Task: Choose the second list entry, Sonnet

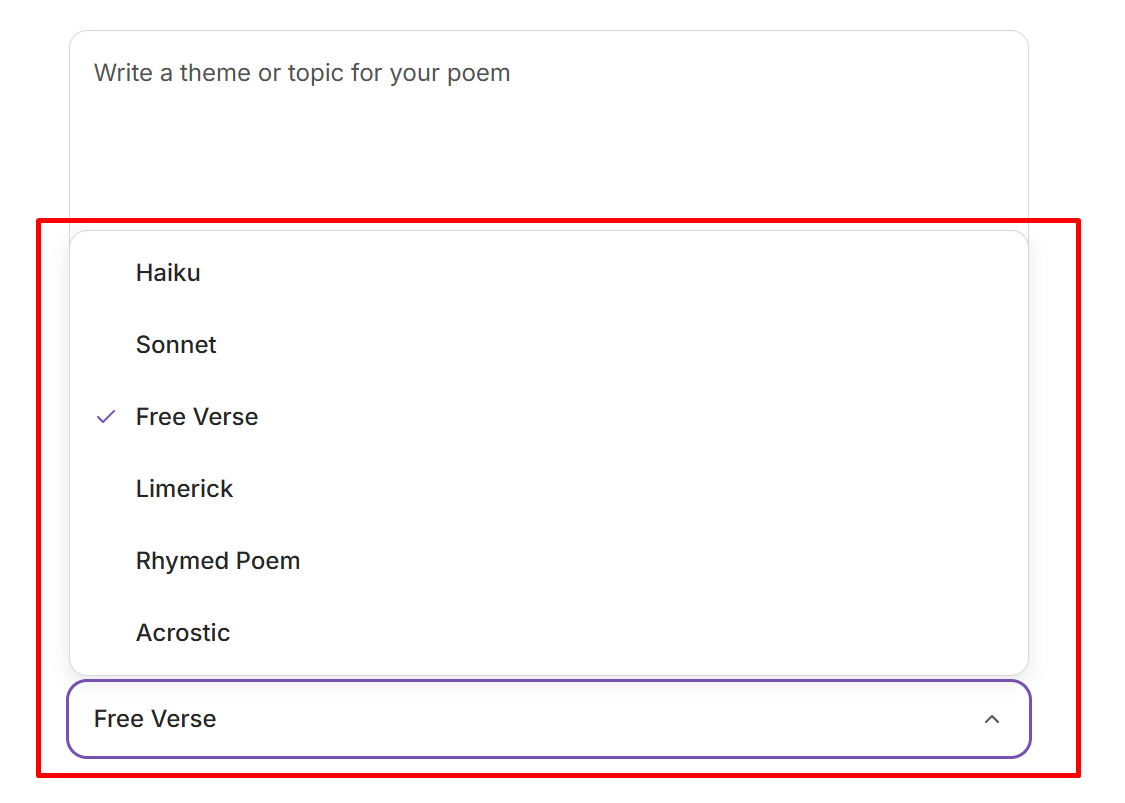Action: pos(176,344)
